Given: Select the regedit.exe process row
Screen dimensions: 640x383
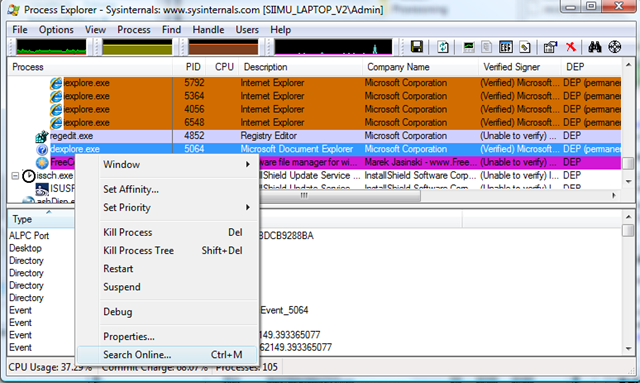Looking at the screenshot, I should [x=314, y=136].
